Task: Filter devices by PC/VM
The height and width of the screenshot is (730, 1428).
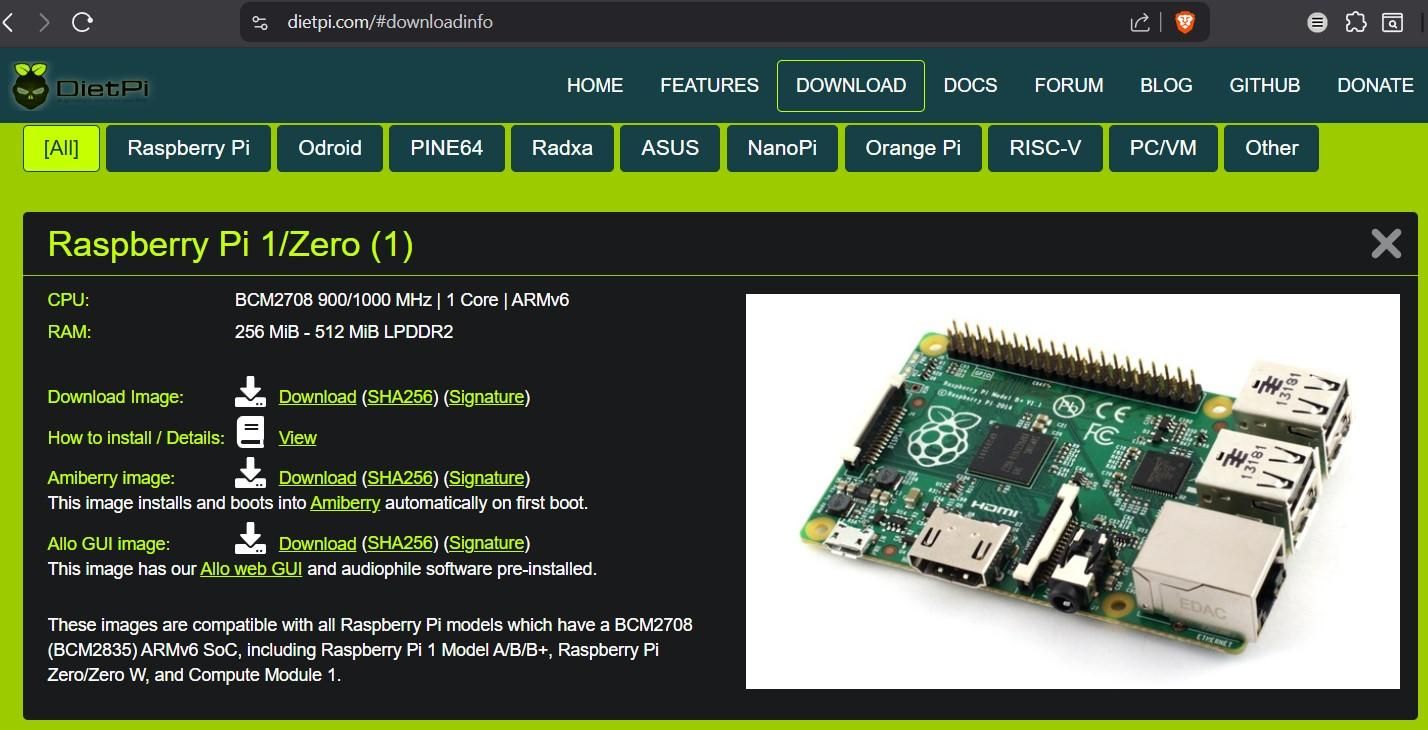Action: 1163,148
